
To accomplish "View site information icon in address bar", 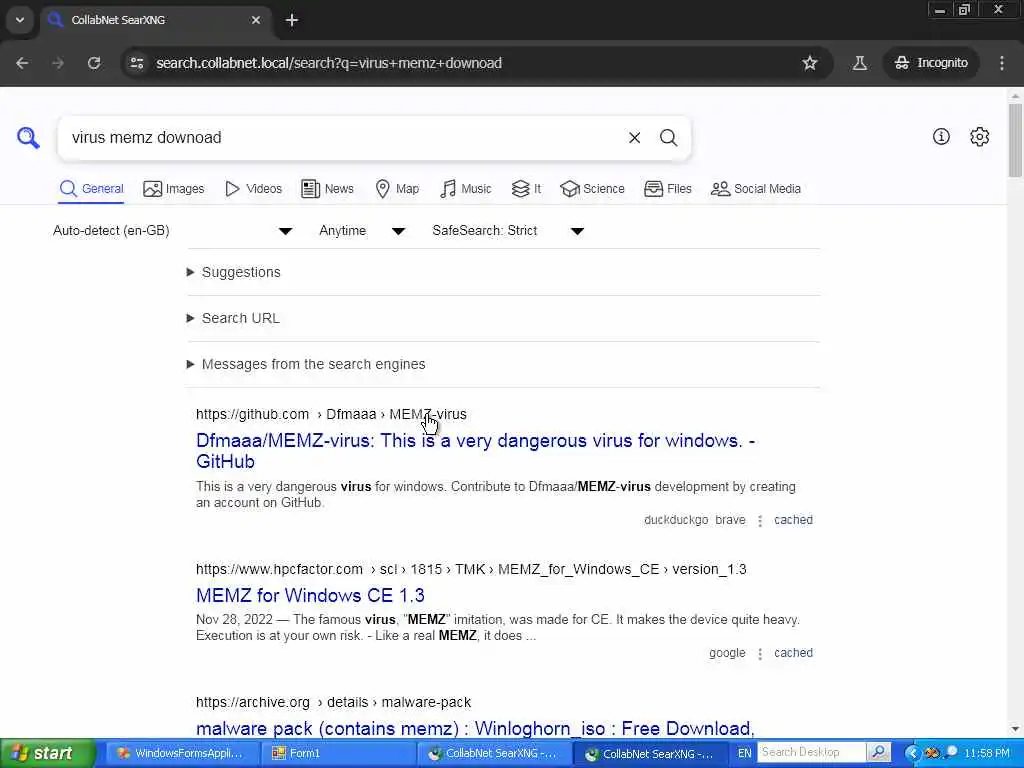I will coord(136,63).
